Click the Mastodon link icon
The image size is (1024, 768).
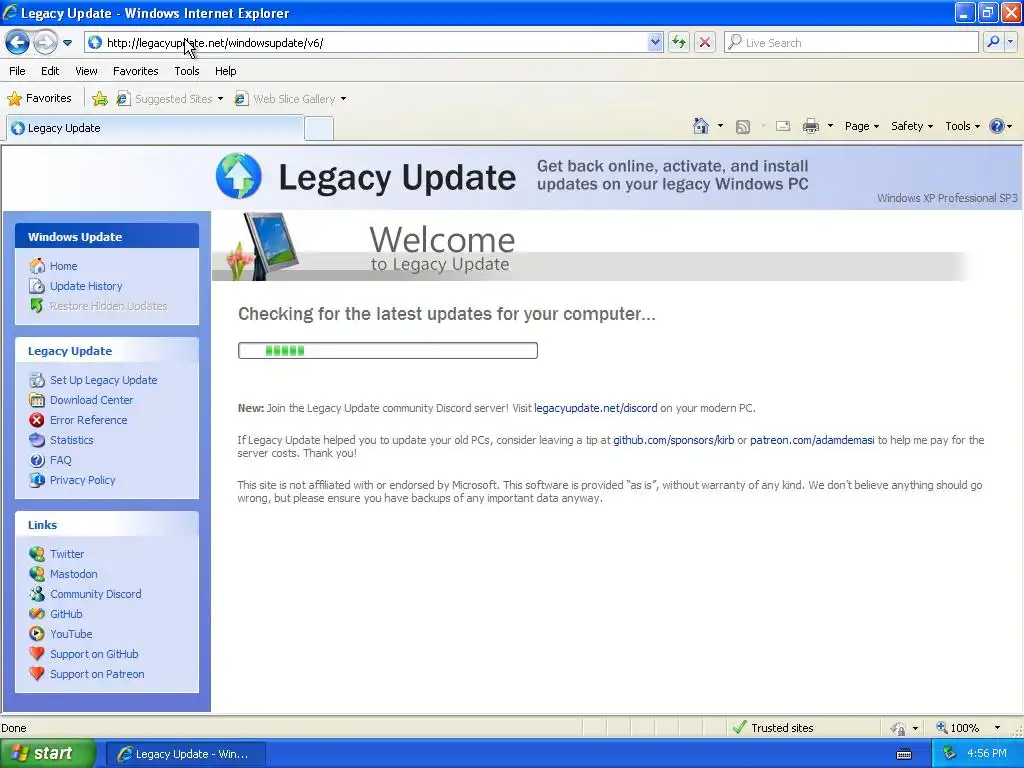click(x=37, y=574)
